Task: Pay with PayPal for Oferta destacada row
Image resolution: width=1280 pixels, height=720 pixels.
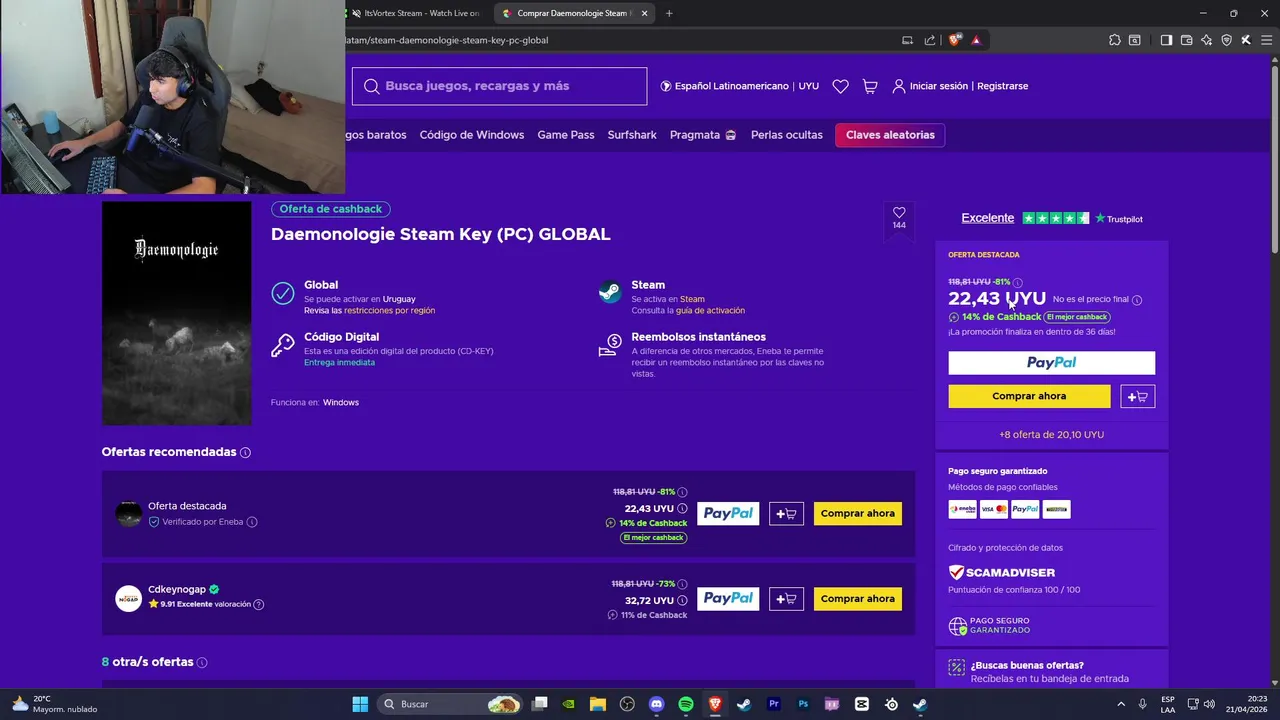Action: [728, 514]
